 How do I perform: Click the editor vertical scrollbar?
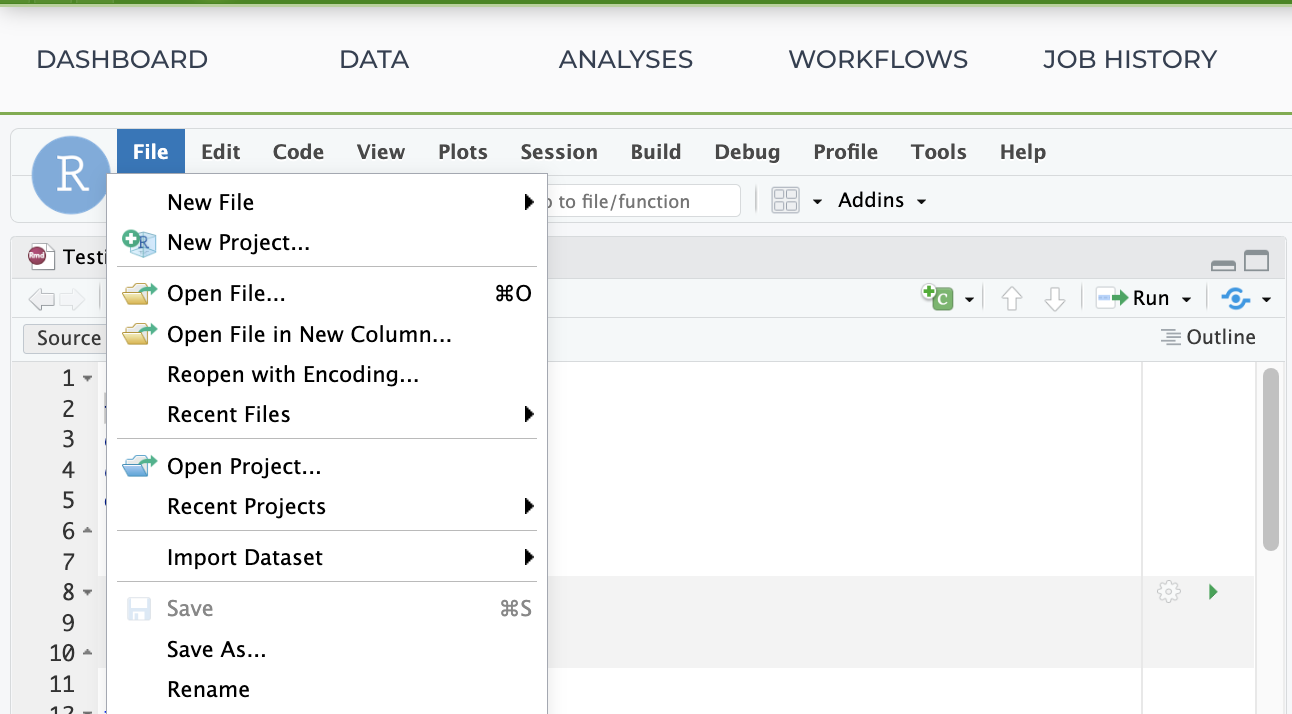1271,460
